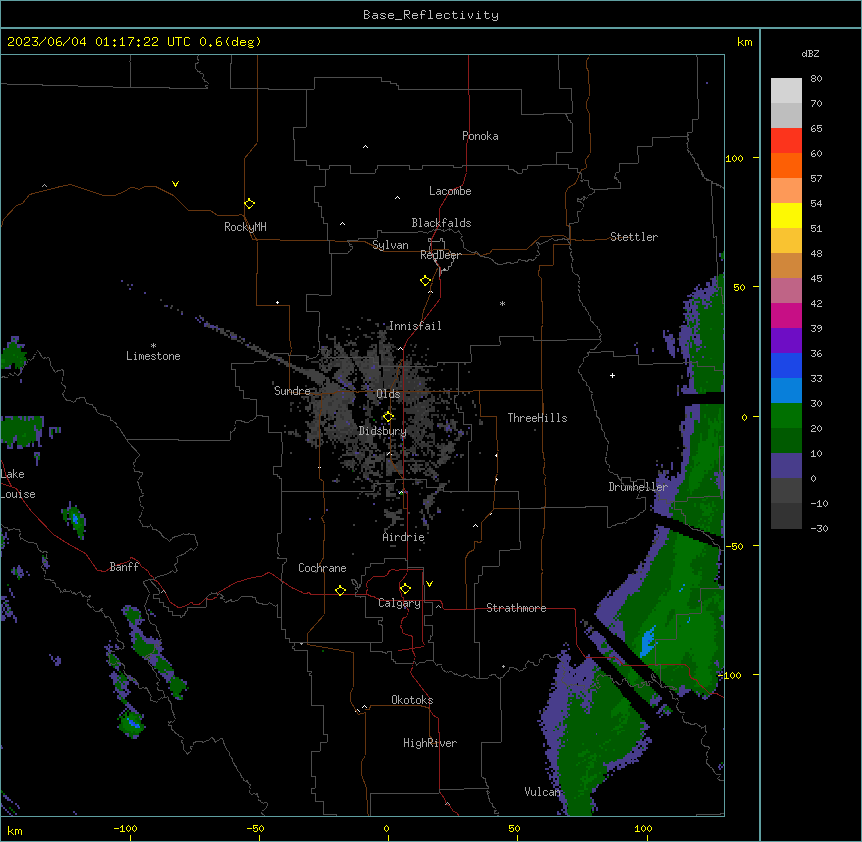Click the Ponoka city label
862x842 pixels.
pyautogui.click(x=480, y=136)
